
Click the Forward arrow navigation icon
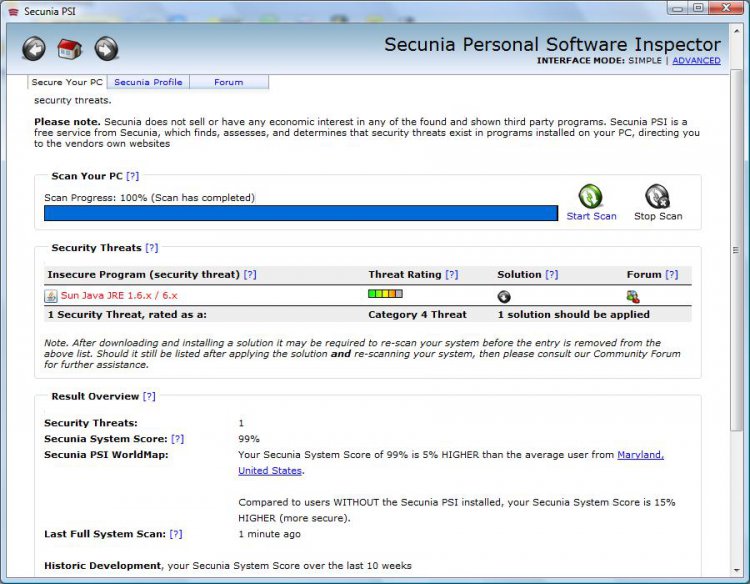click(x=106, y=49)
